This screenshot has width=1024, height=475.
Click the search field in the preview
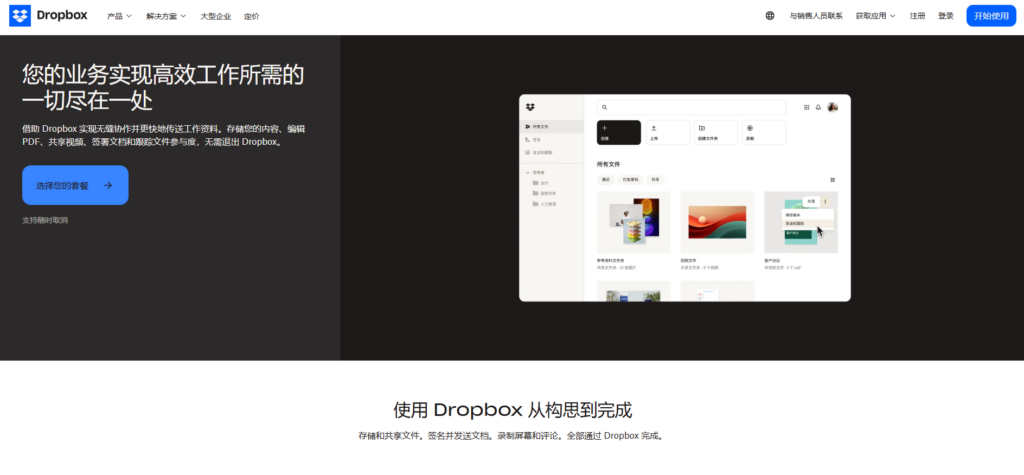pos(691,107)
